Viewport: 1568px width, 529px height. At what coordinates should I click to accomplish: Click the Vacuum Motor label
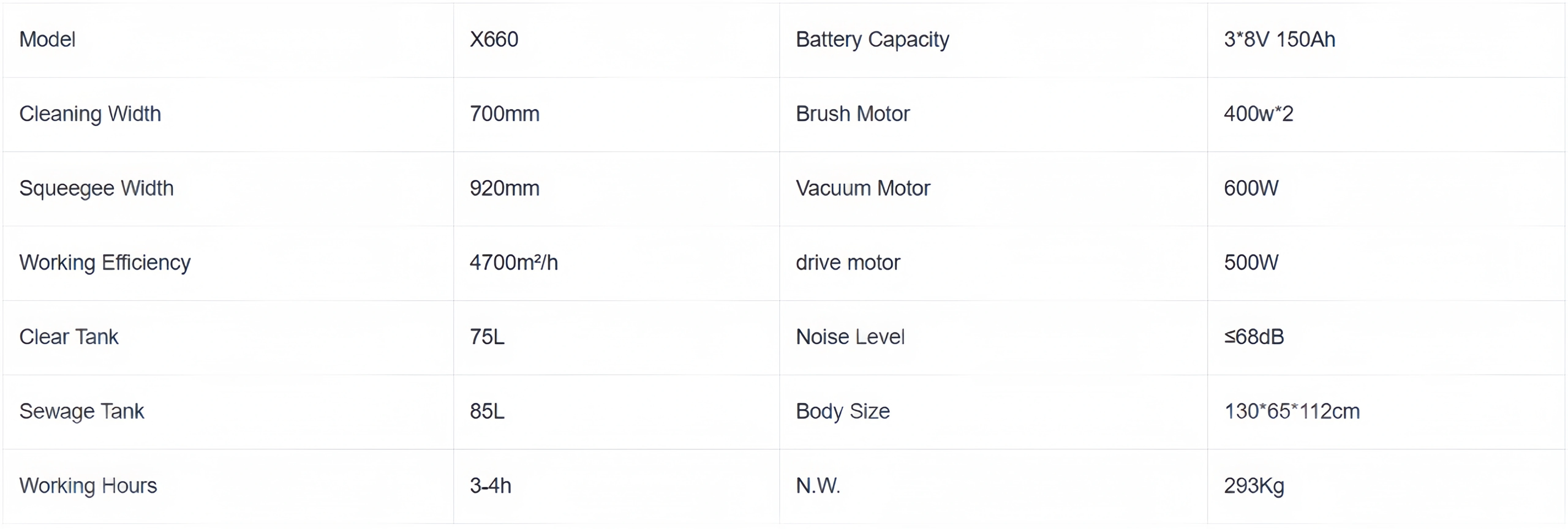coord(863,189)
